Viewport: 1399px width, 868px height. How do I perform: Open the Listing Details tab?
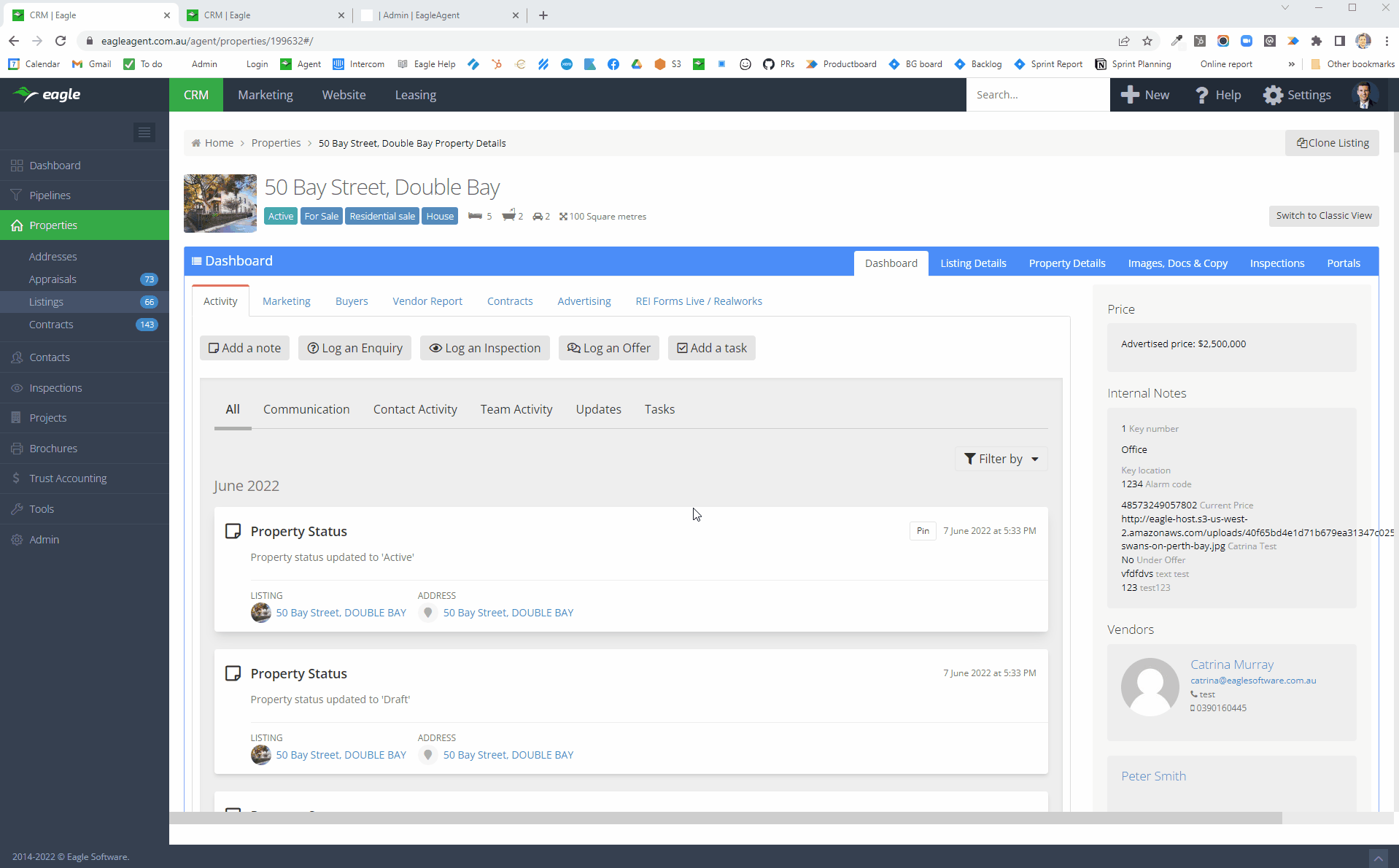(x=973, y=263)
